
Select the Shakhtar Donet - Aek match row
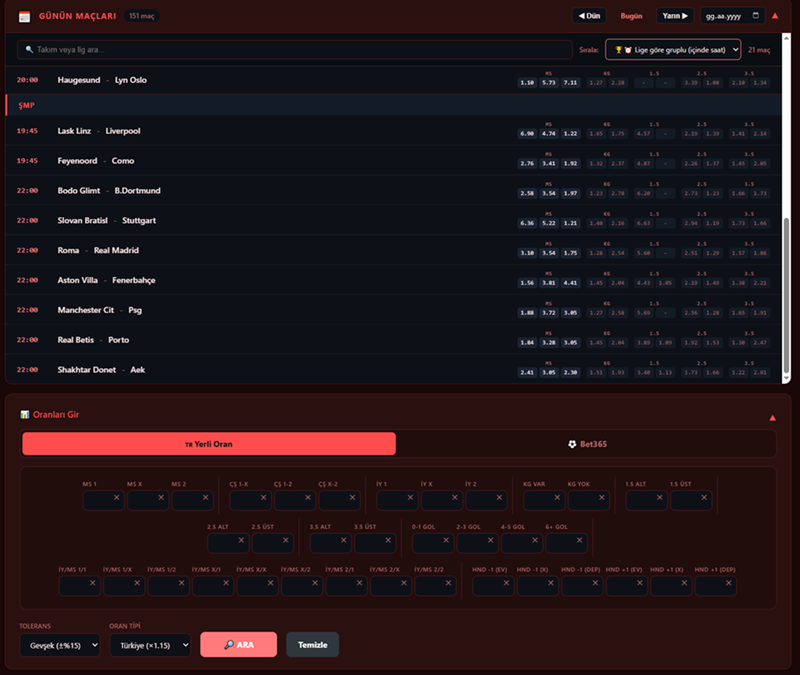(x=393, y=369)
